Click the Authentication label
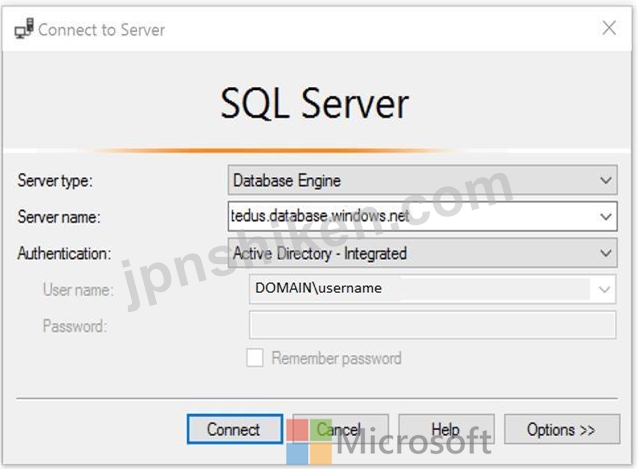 [64, 253]
